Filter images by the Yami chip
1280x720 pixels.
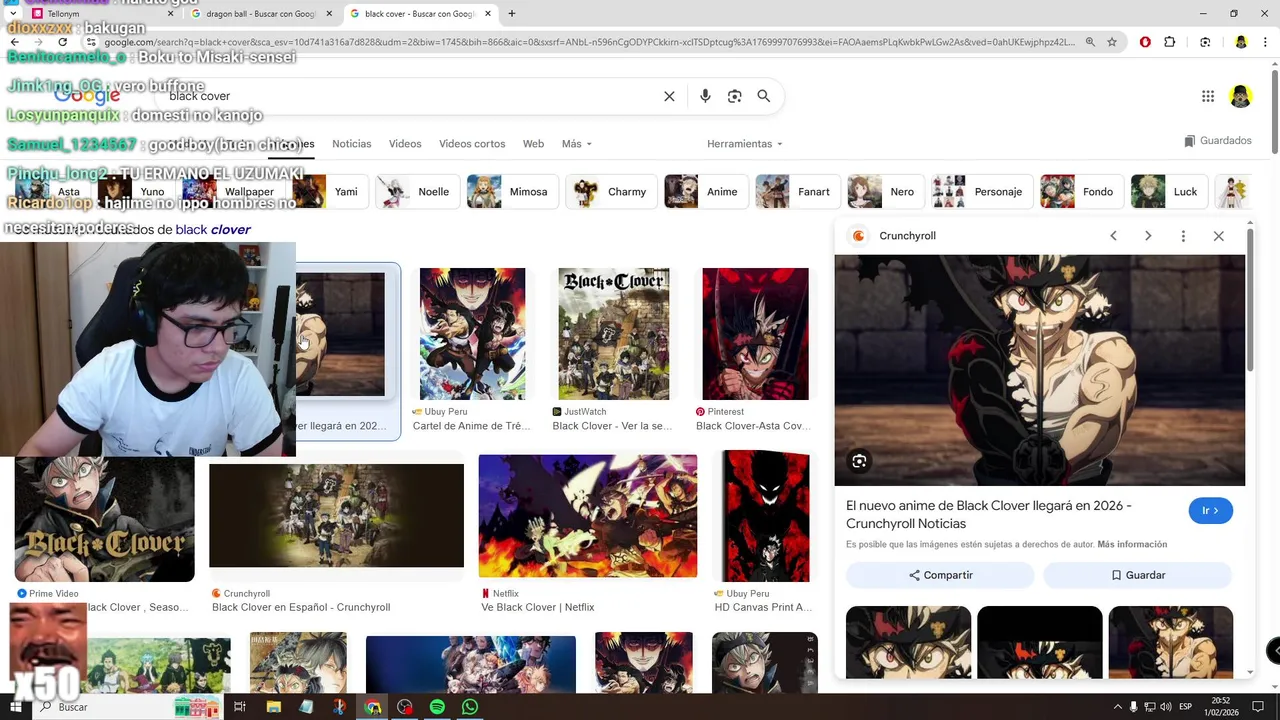tap(331, 192)
